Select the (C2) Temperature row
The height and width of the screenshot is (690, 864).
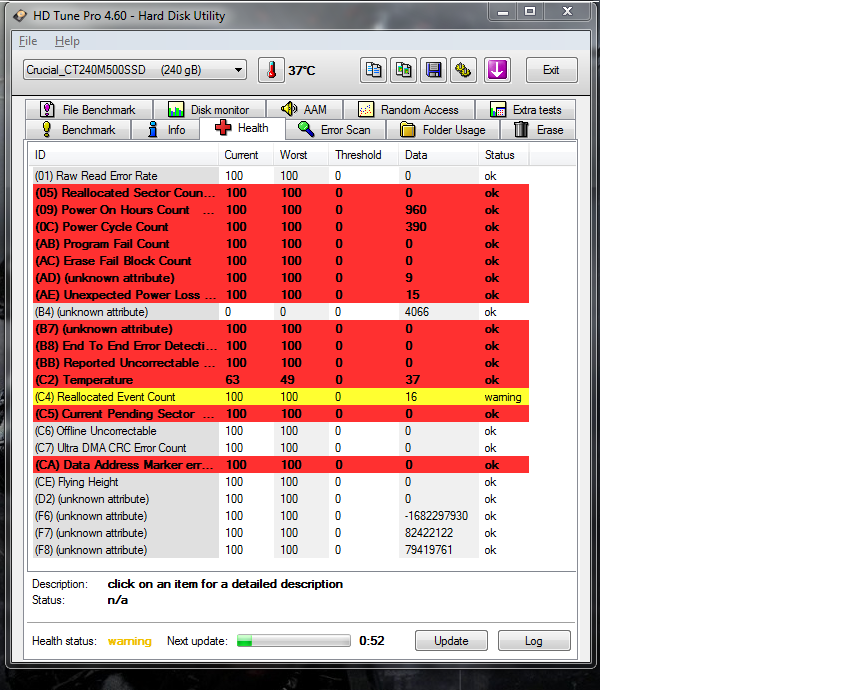coord(281,380)
